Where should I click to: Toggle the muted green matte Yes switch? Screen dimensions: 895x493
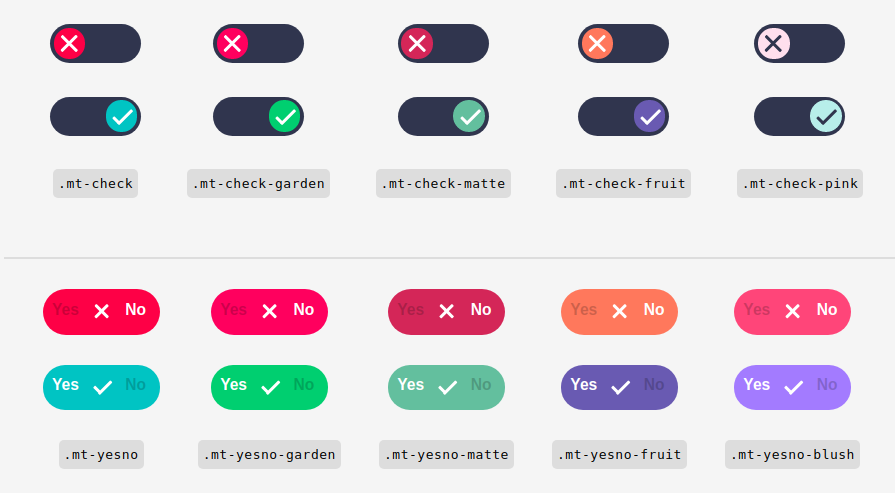pyautogui.click(x=446, y=387)
